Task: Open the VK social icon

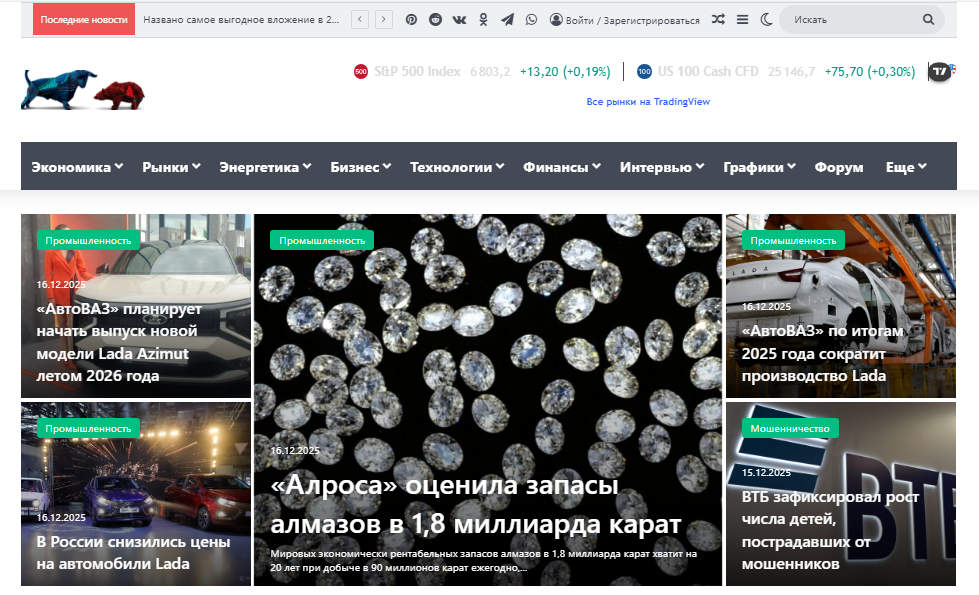Action: pyautogui.click(x=459, y=20)
